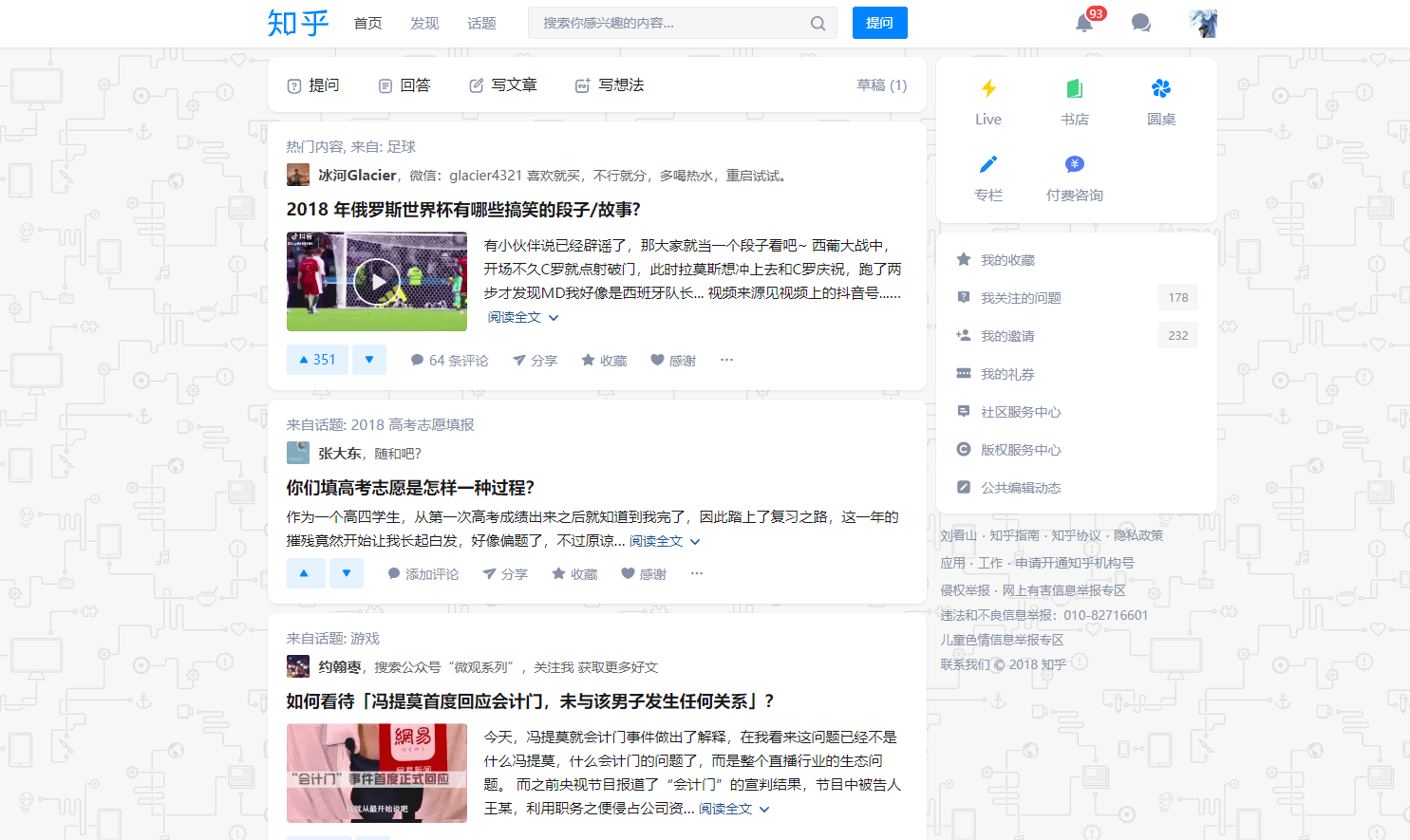Open the 书店 (bookstore) panel
Screen dimensions: 1410x840
tap(1074, 100)
